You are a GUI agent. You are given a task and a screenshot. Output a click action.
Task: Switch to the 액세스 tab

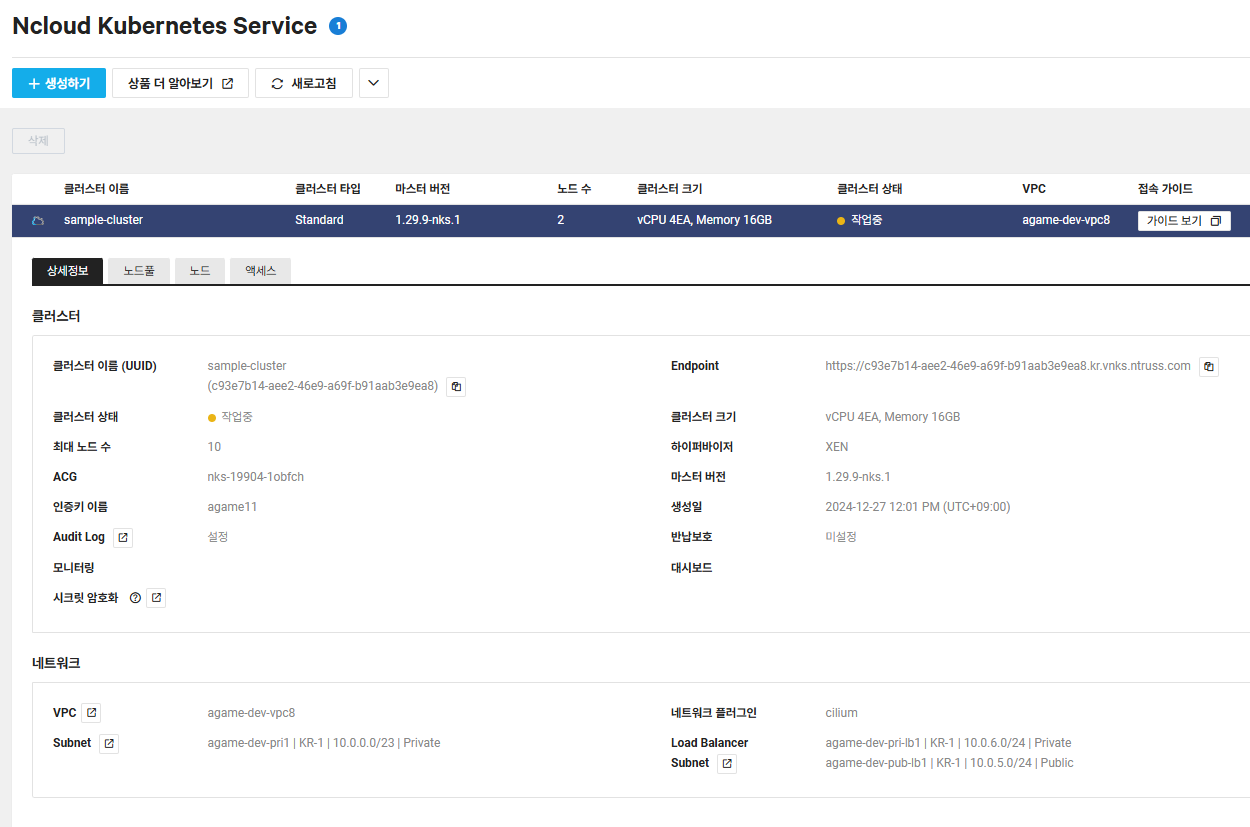[x=260, y=271]
